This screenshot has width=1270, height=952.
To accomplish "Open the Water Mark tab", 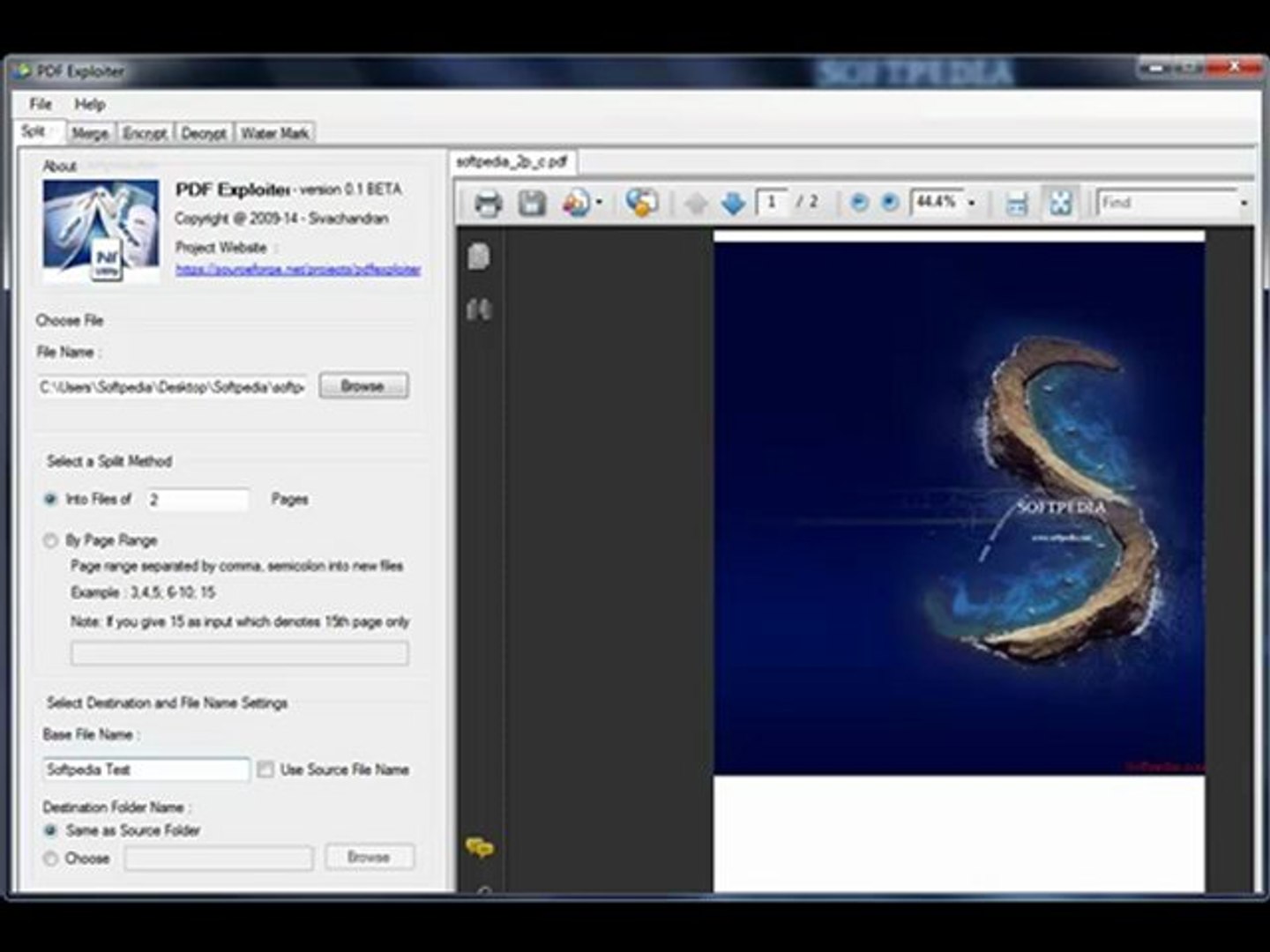I will tap(274, 133).
